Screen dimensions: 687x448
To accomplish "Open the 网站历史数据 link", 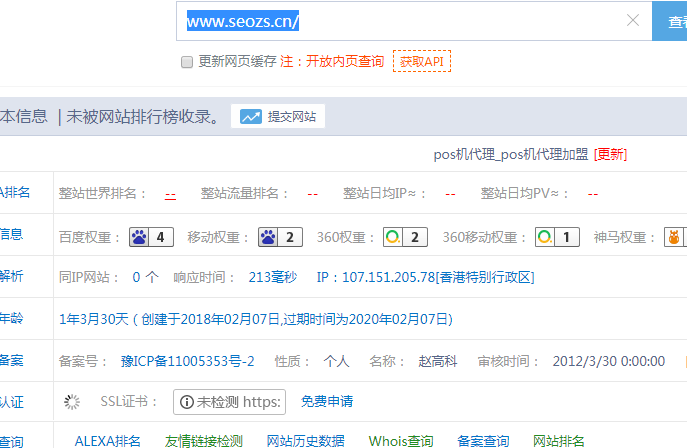I will pyautogui.click(x=305, y=441).
